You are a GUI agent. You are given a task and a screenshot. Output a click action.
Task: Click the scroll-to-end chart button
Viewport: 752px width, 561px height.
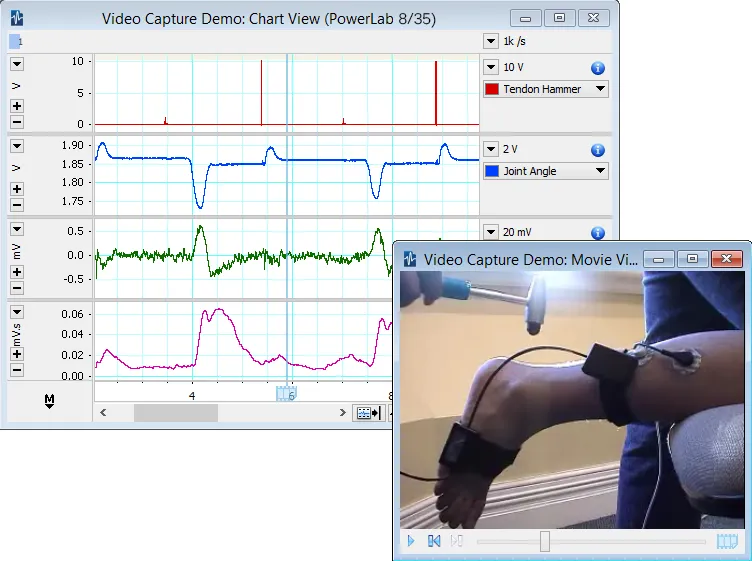point(367,412)
